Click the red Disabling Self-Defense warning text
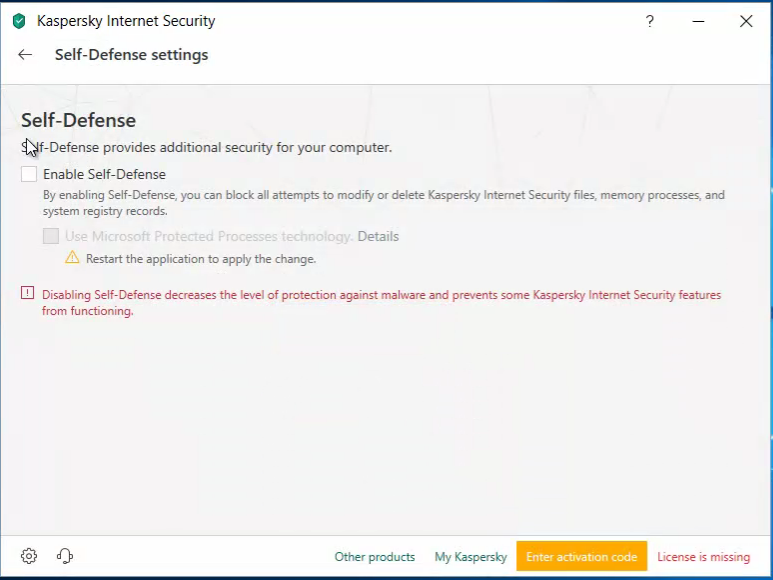This screenshot has width=773, height=580. click(x=381, y=303)
